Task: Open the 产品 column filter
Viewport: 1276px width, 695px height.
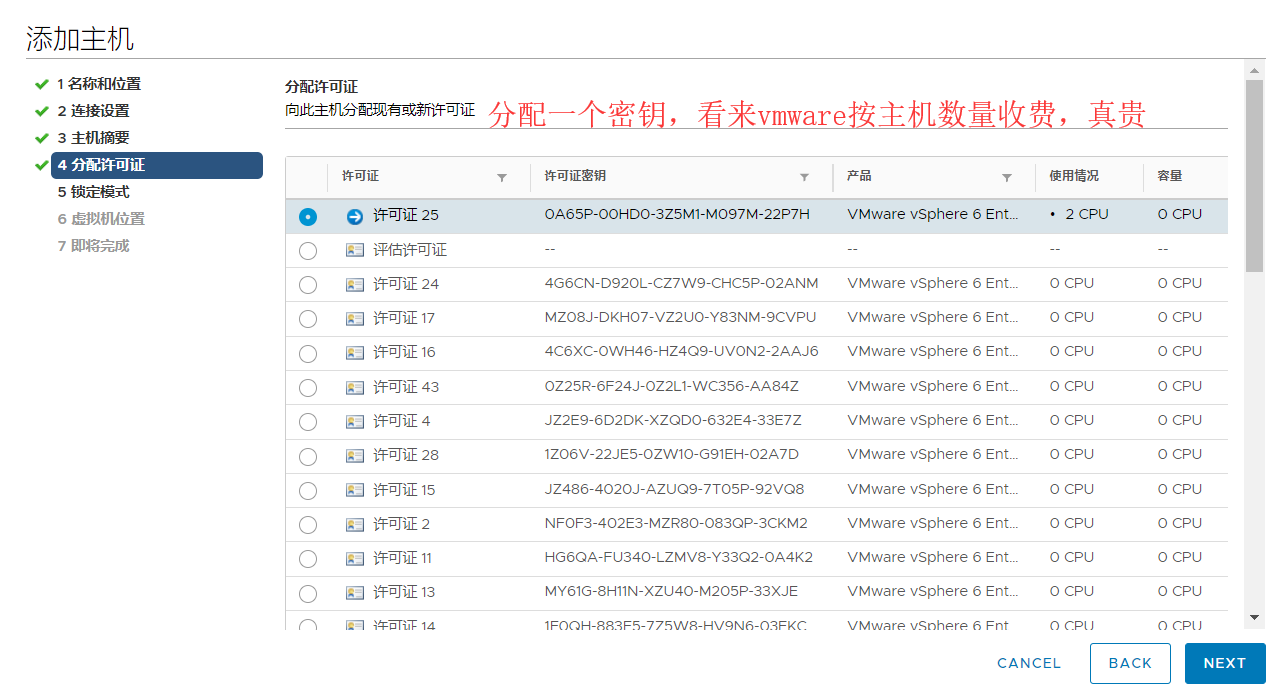Action: tap(1007, 177)
